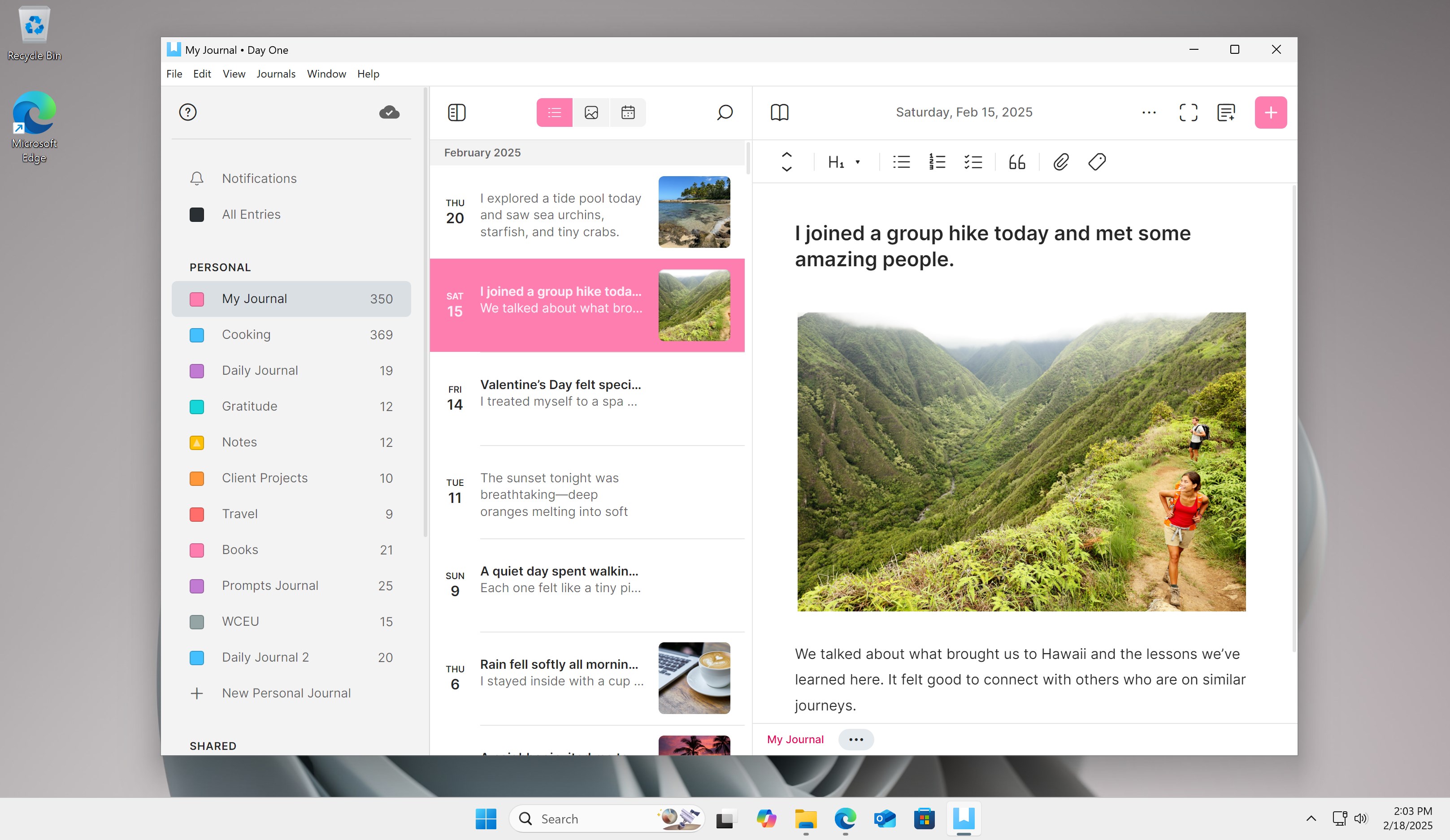1450x840 pixels.
Task: Insert a checklist into the entry
Action: (972, 162)
